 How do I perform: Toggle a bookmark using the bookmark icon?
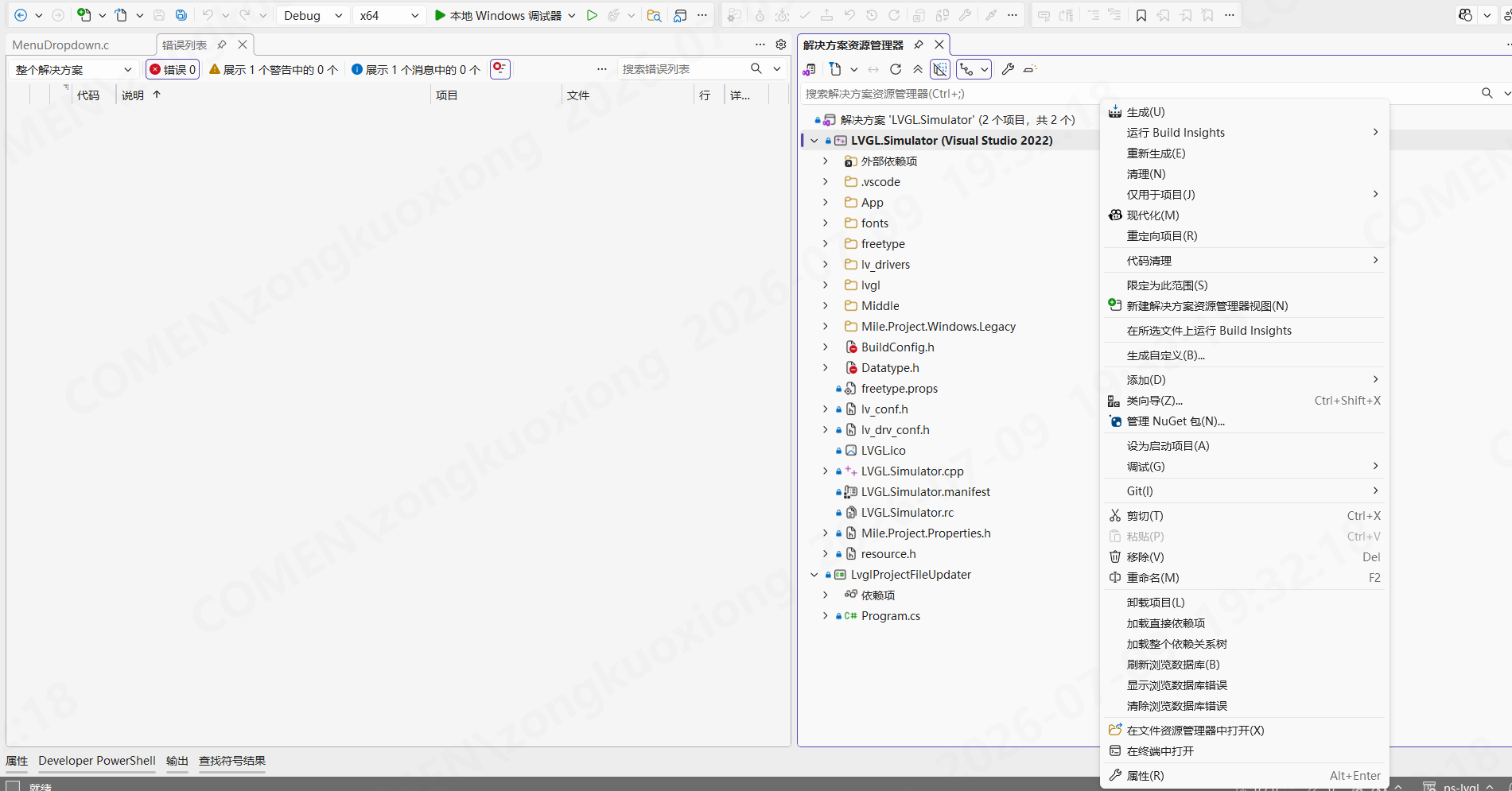1141,15
